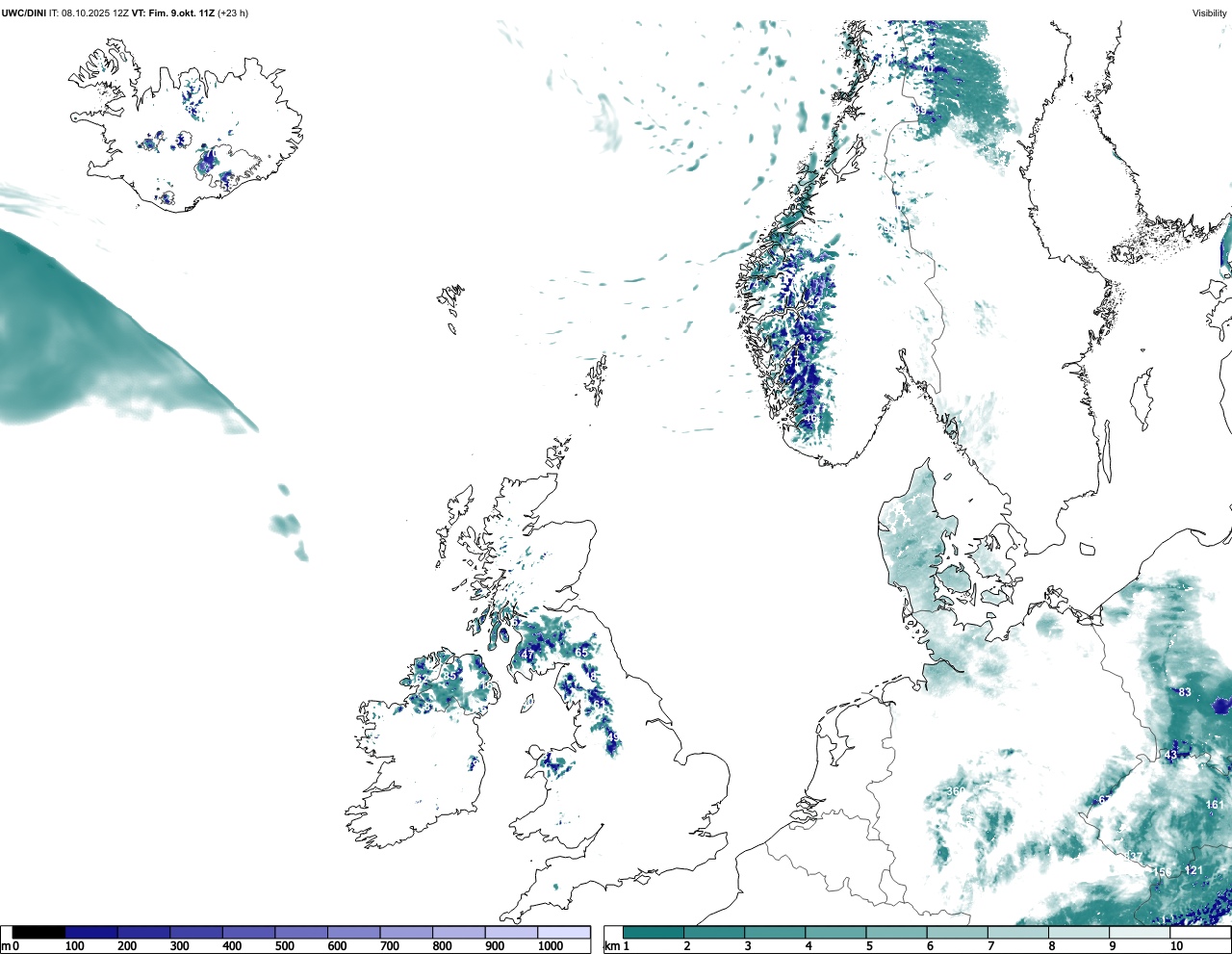Click the darkest teal 1–2 km swatch
Image resolution: width=1232 pixels, height=954 pixels.
point(654,933)
